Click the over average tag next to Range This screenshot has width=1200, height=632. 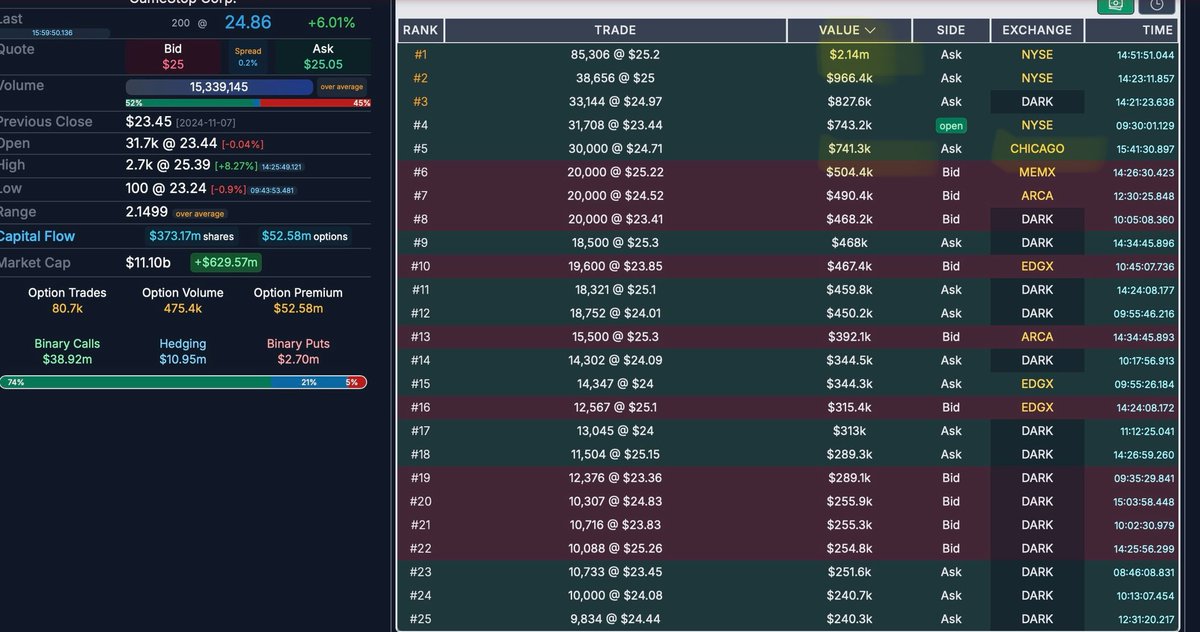[200, 213]
